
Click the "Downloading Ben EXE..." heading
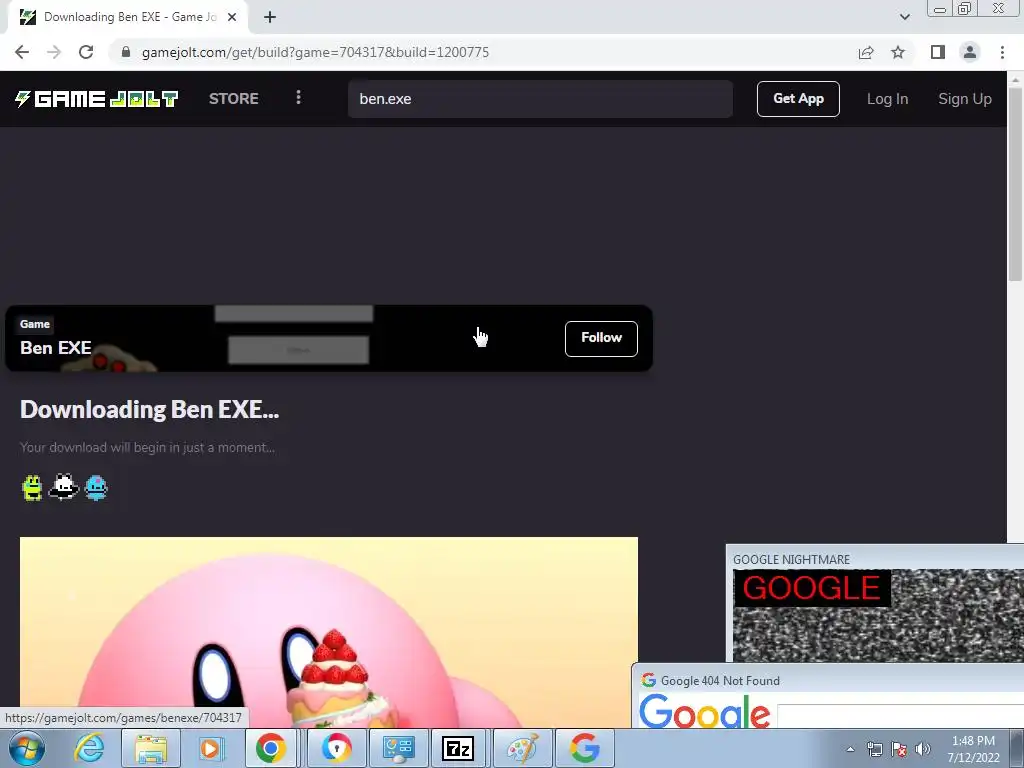[x=150, y=409]
